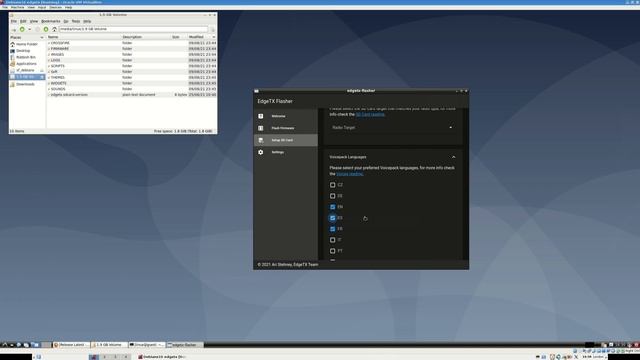This screenshot has width=640, height=360.
Task: Select Setup SD Card sidebar icon
Action: coord(260,140)
